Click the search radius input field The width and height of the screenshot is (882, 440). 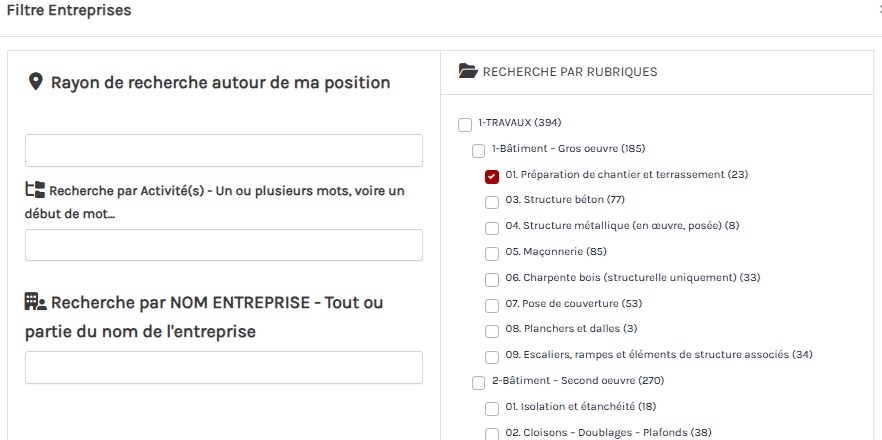(224, 151)
